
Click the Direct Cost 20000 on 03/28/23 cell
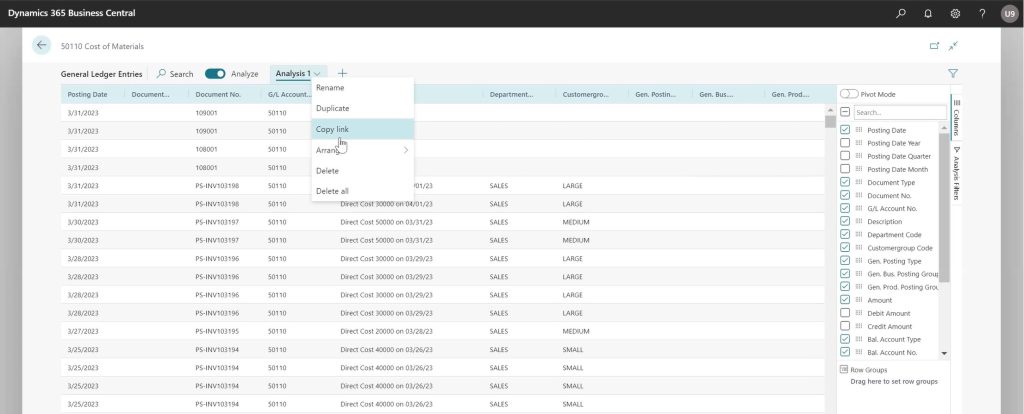point(387,331)
